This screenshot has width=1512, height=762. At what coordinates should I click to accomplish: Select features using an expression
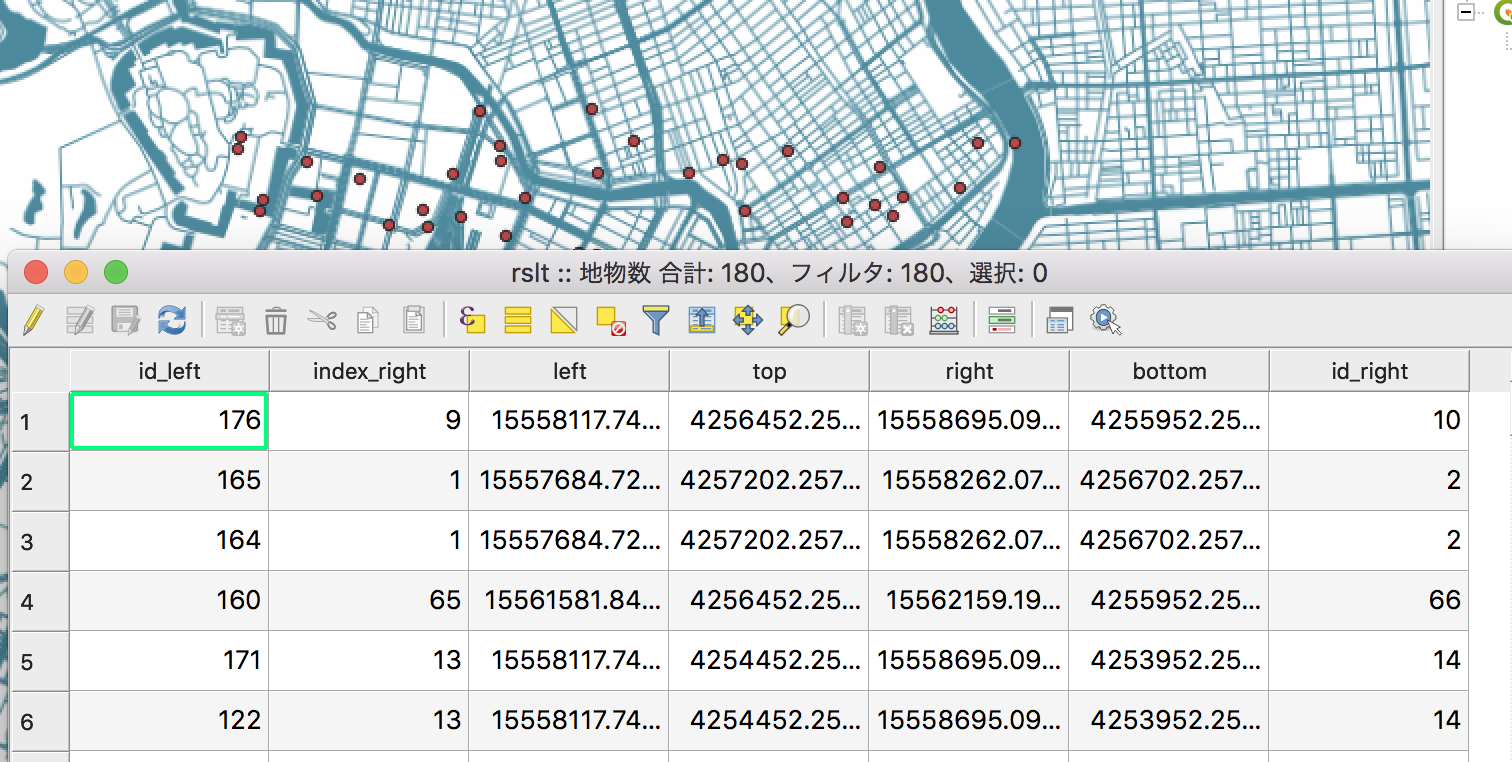(x=470, y=320)
